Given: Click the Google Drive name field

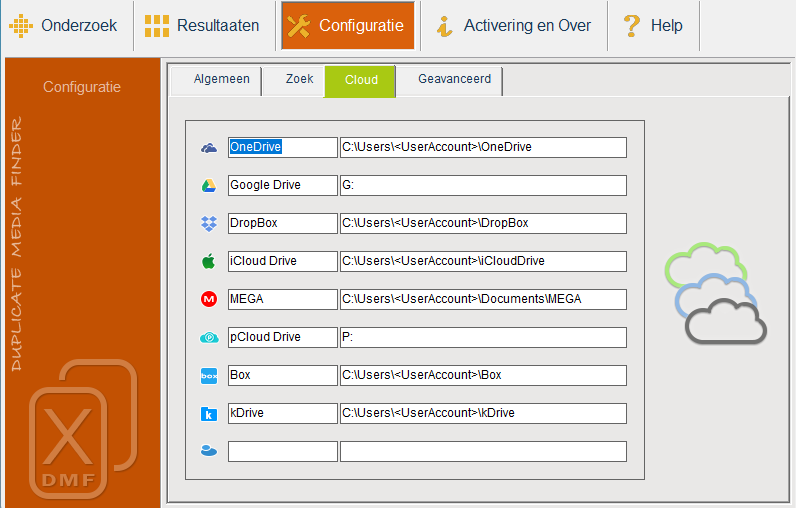Looking at the screenshot, I should tap(283, 185).
